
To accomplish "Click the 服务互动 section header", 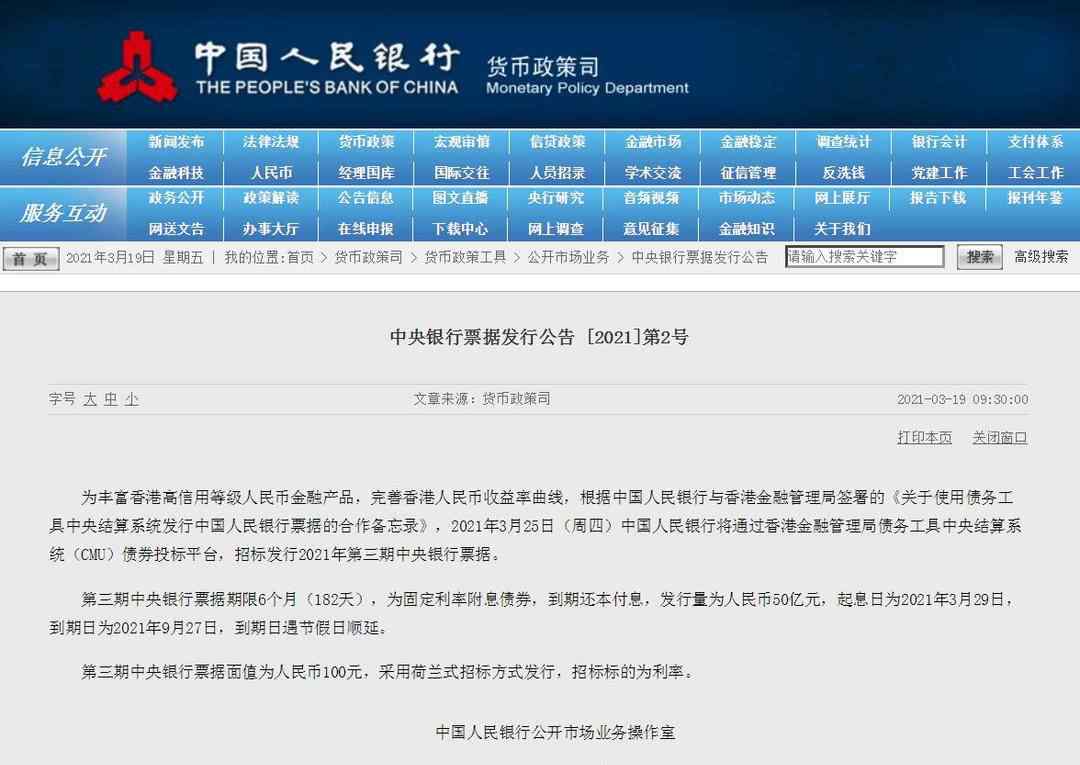I will coord(63,213).
